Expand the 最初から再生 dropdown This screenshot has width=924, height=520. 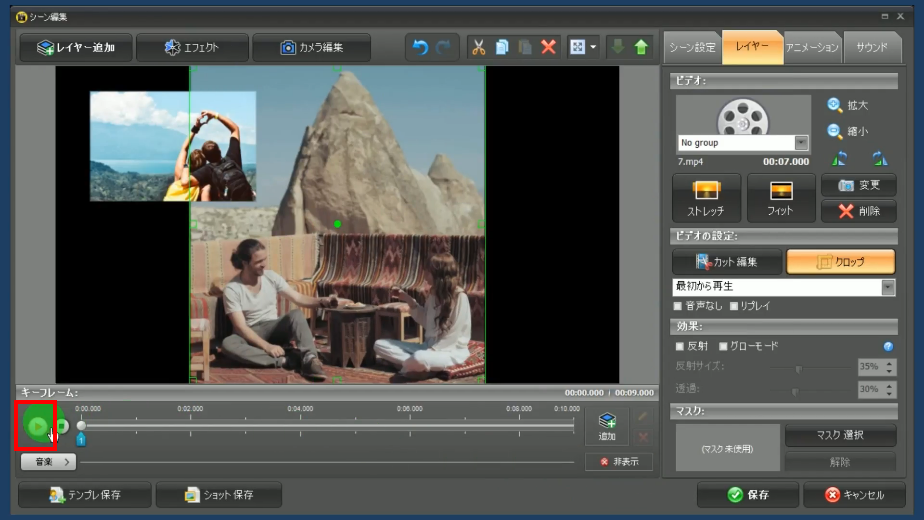887,288
